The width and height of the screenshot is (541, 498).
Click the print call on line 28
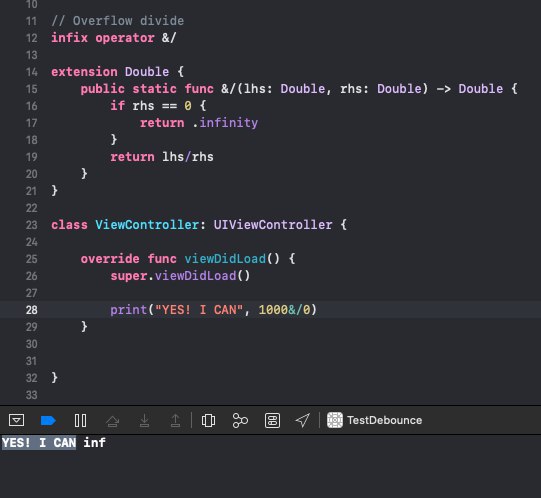129,310
